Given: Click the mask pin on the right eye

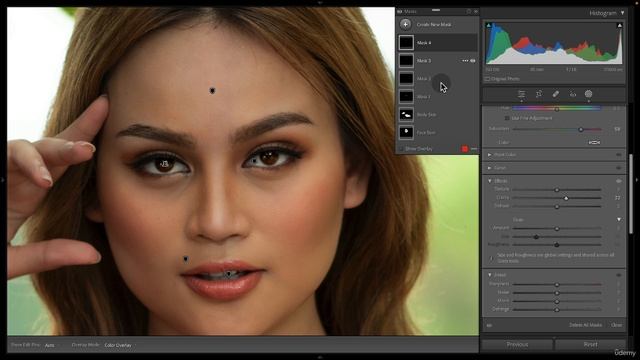Looking at the screenshot, I should click(255, 161).
